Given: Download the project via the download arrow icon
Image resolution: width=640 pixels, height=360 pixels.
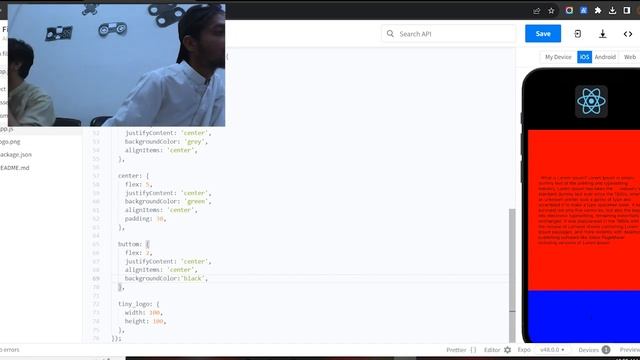Looking at the screenshot, I should pyautogui.click(x=602, y=34).
